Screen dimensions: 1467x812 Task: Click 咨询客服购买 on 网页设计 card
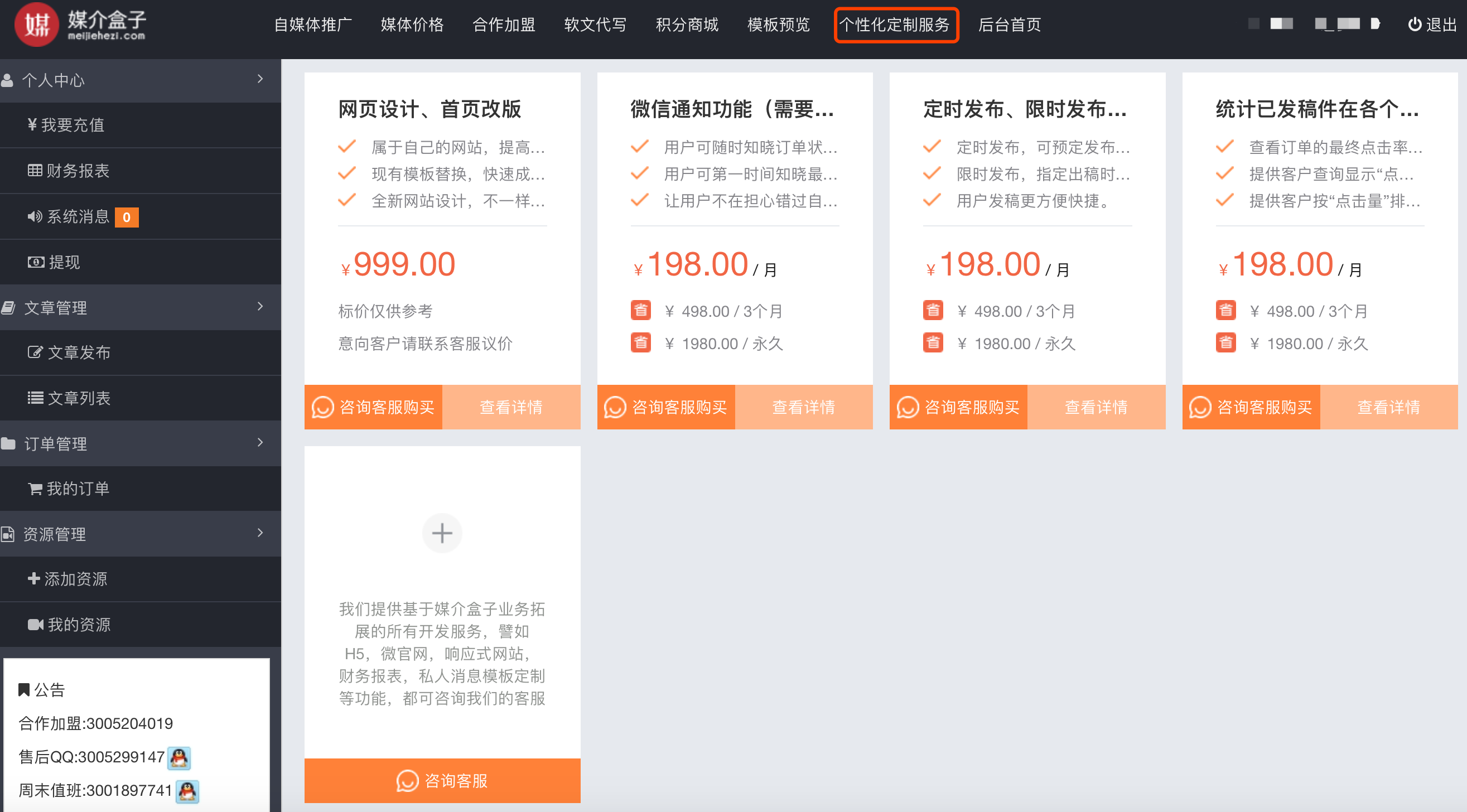[x=374, y=407]
